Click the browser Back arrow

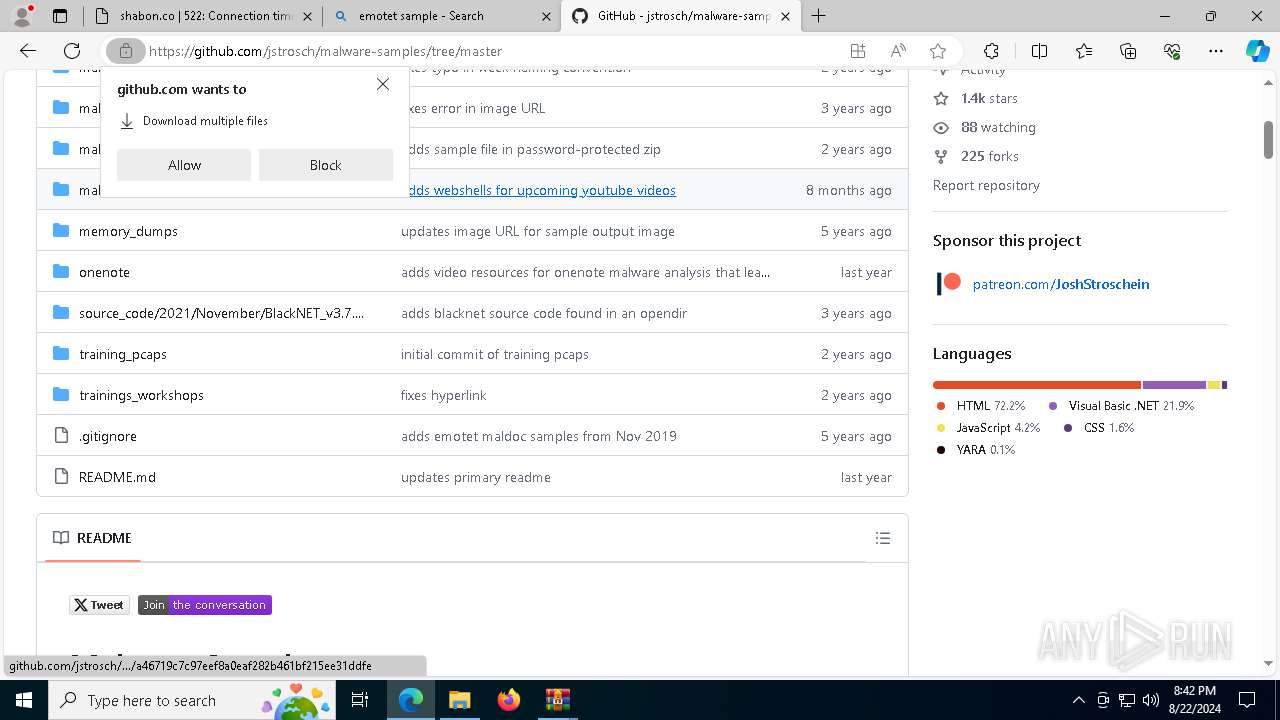pyautogui.click(x=27, y=51)
